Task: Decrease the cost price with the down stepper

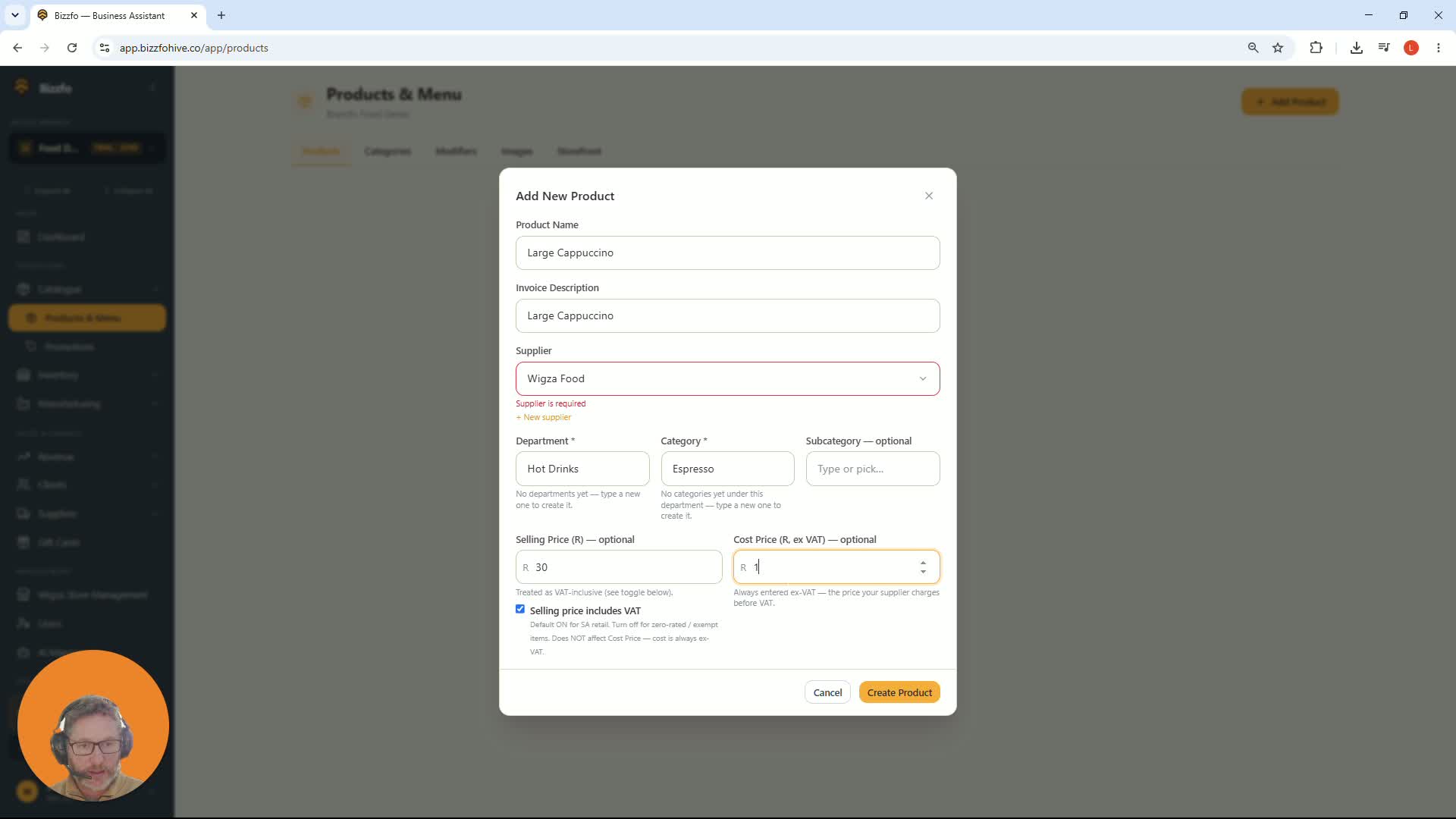Action: 923,572
